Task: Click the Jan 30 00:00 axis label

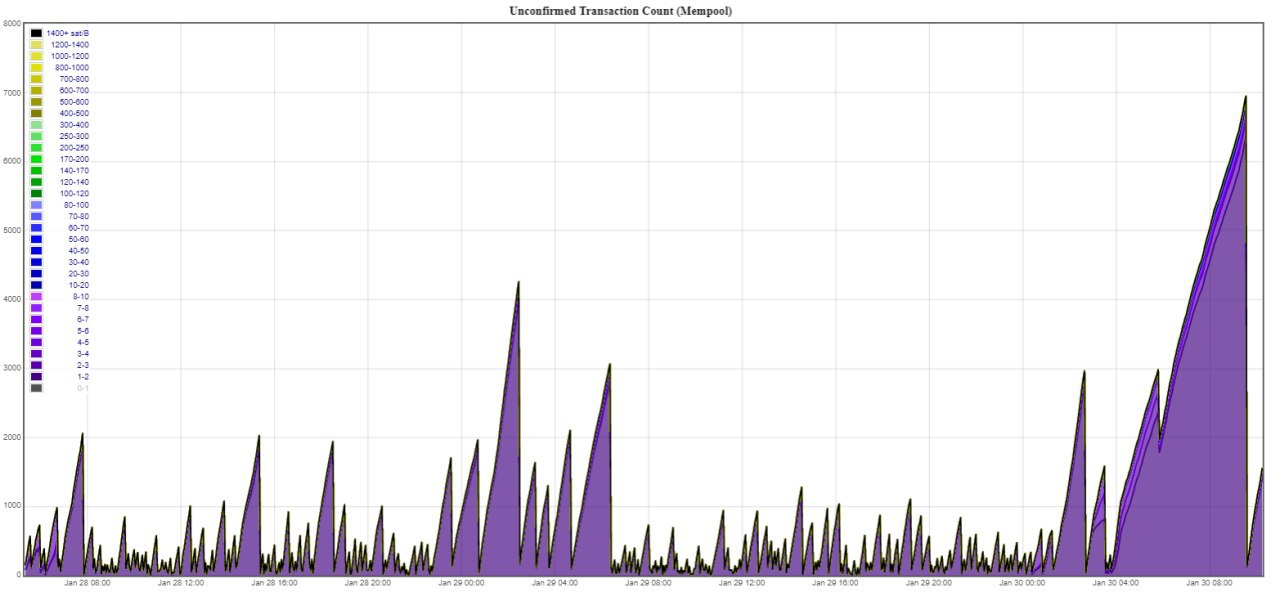Action: tap(1023, 582)
